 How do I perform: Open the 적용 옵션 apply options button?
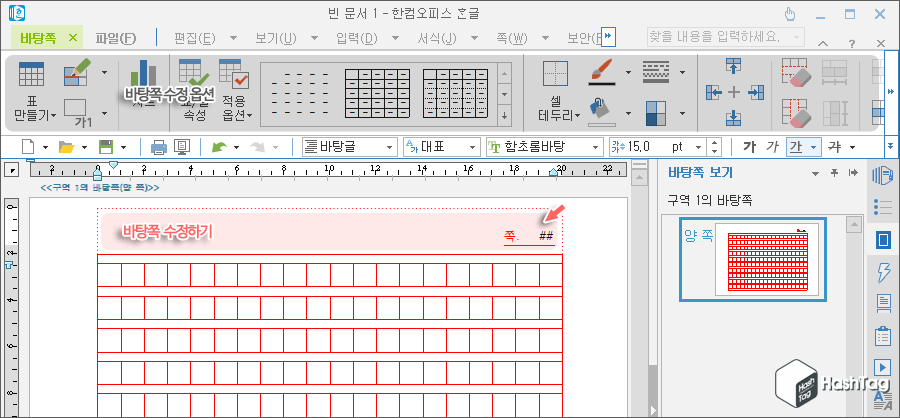point(234,89)
